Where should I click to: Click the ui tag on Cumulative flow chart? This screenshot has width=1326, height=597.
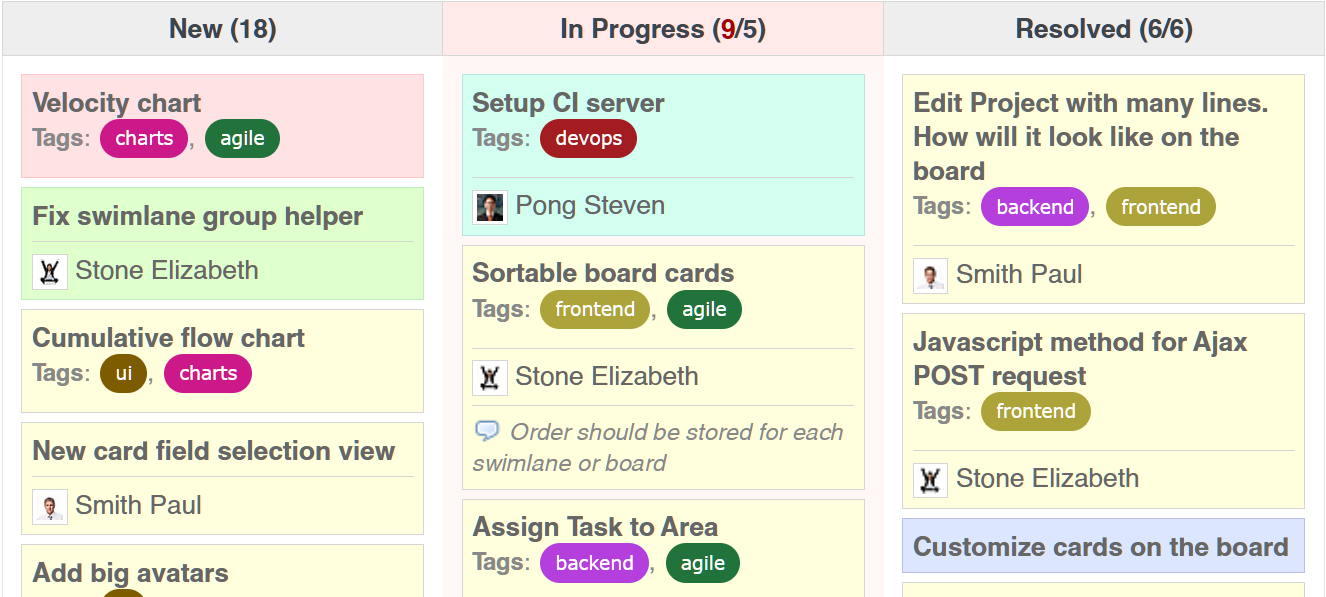tap(123, 373)
